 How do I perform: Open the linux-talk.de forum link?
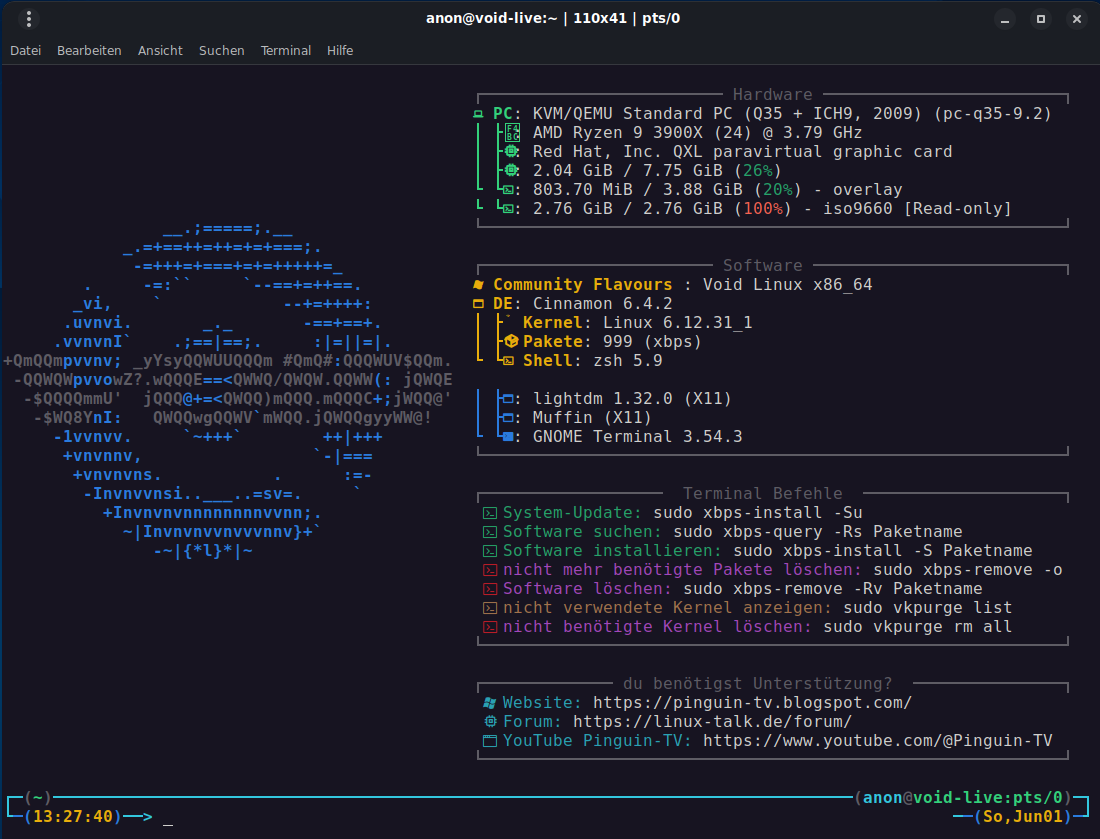[712, 722]
